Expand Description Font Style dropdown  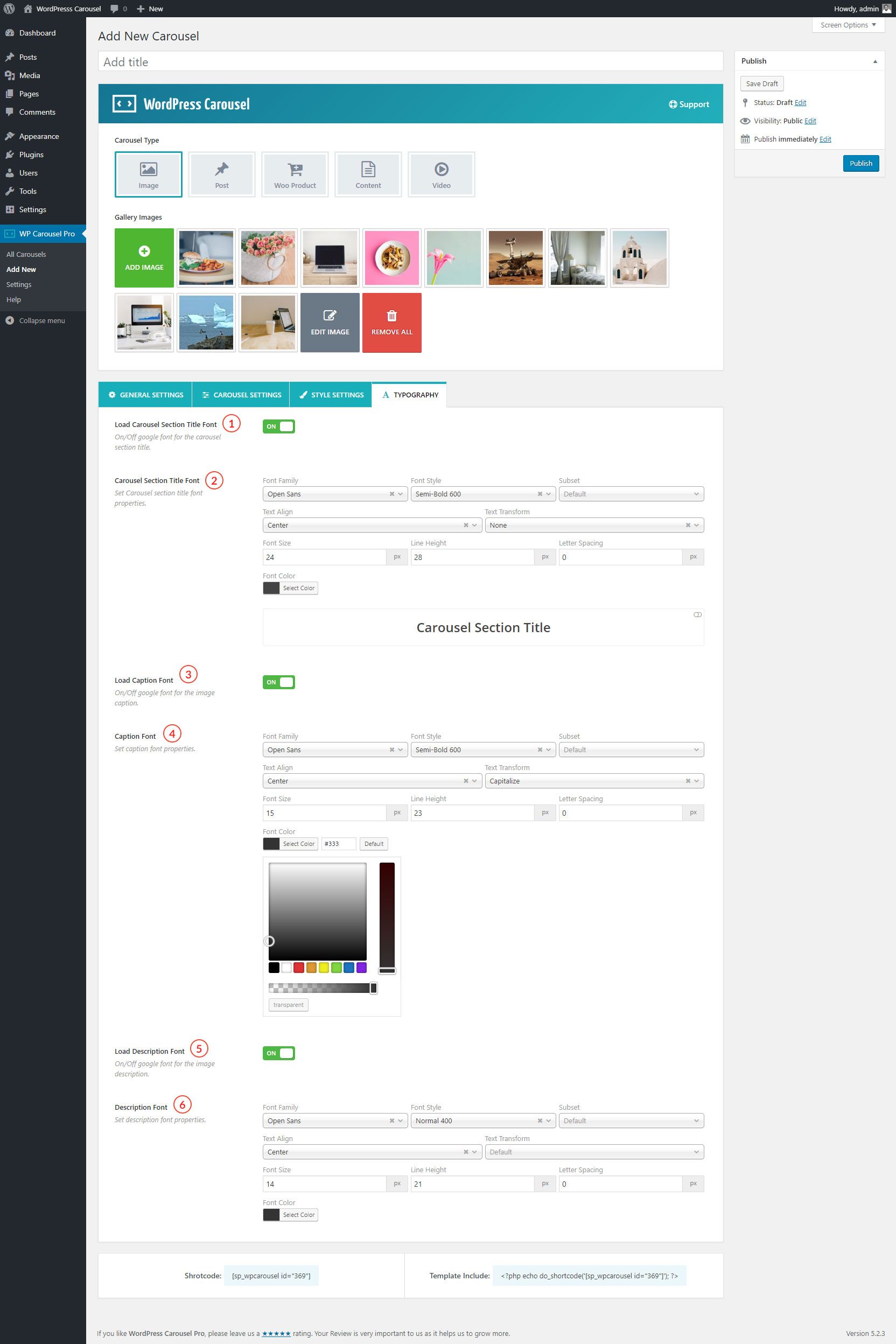tap(482, 1120)
